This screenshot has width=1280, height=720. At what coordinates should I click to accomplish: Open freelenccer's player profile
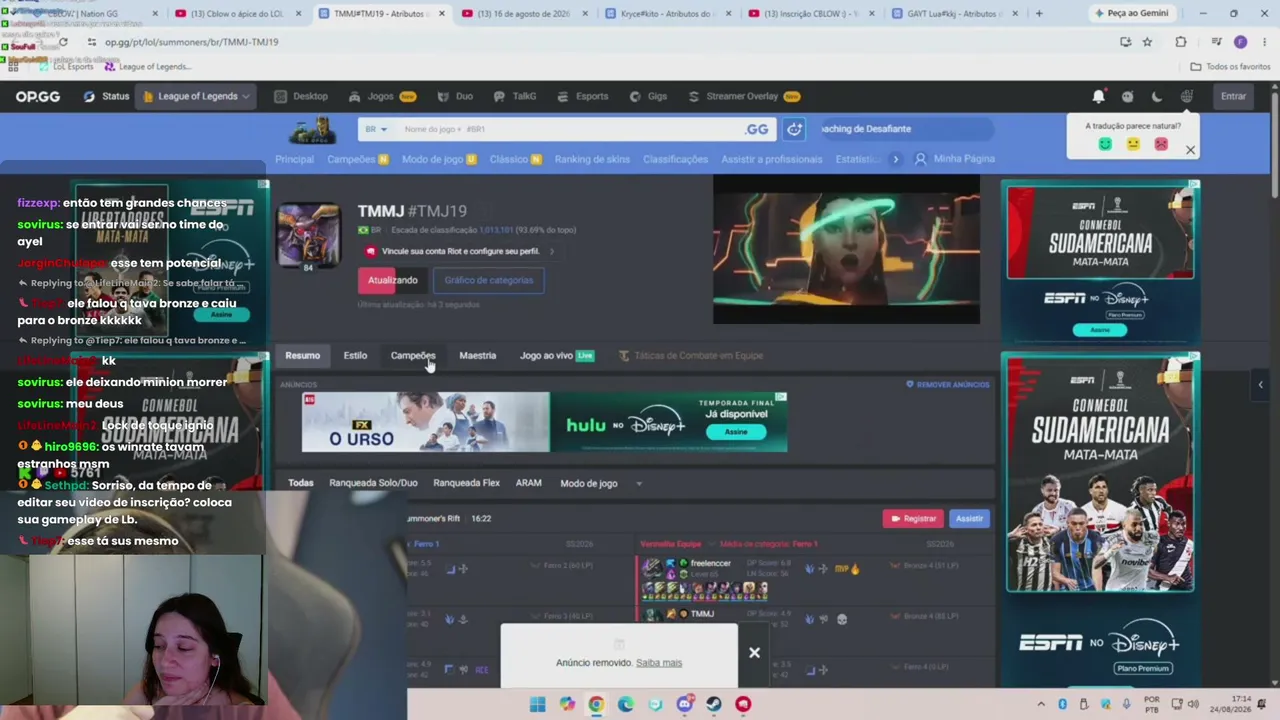710,563
